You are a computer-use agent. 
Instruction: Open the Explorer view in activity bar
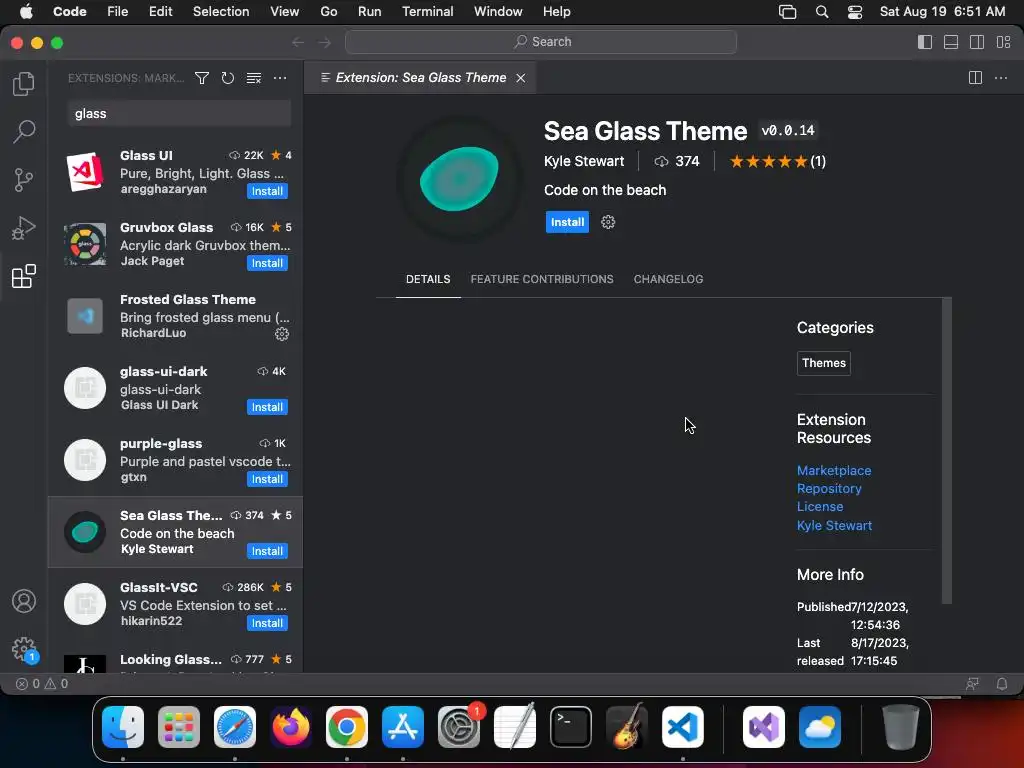point(24,84)
